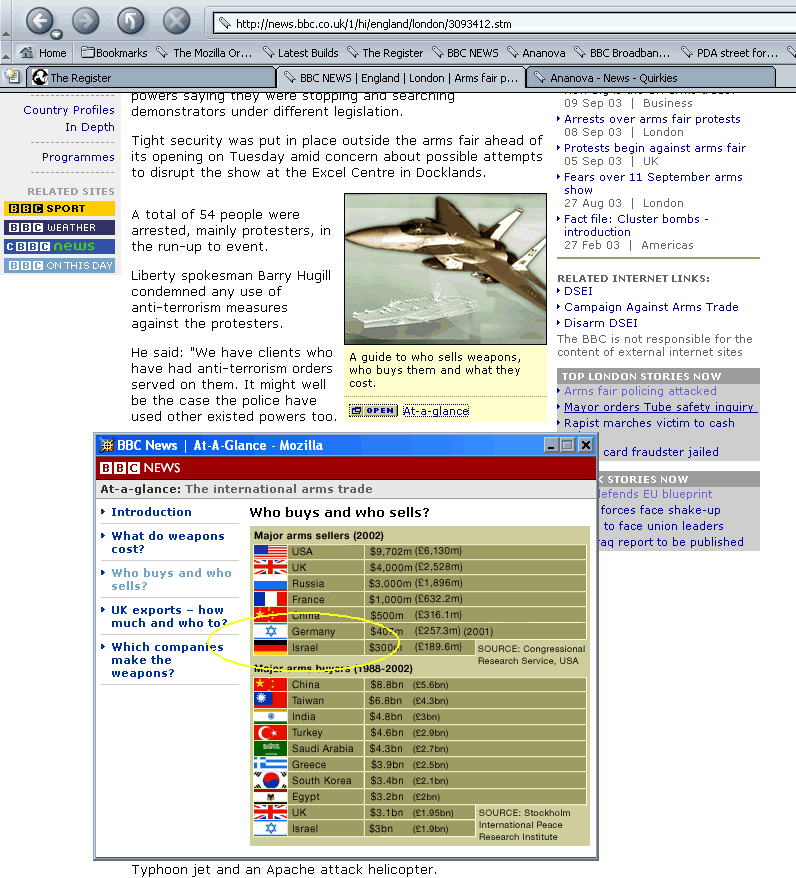
Task: Click the Stop loading button
Action: coord(176,21)
